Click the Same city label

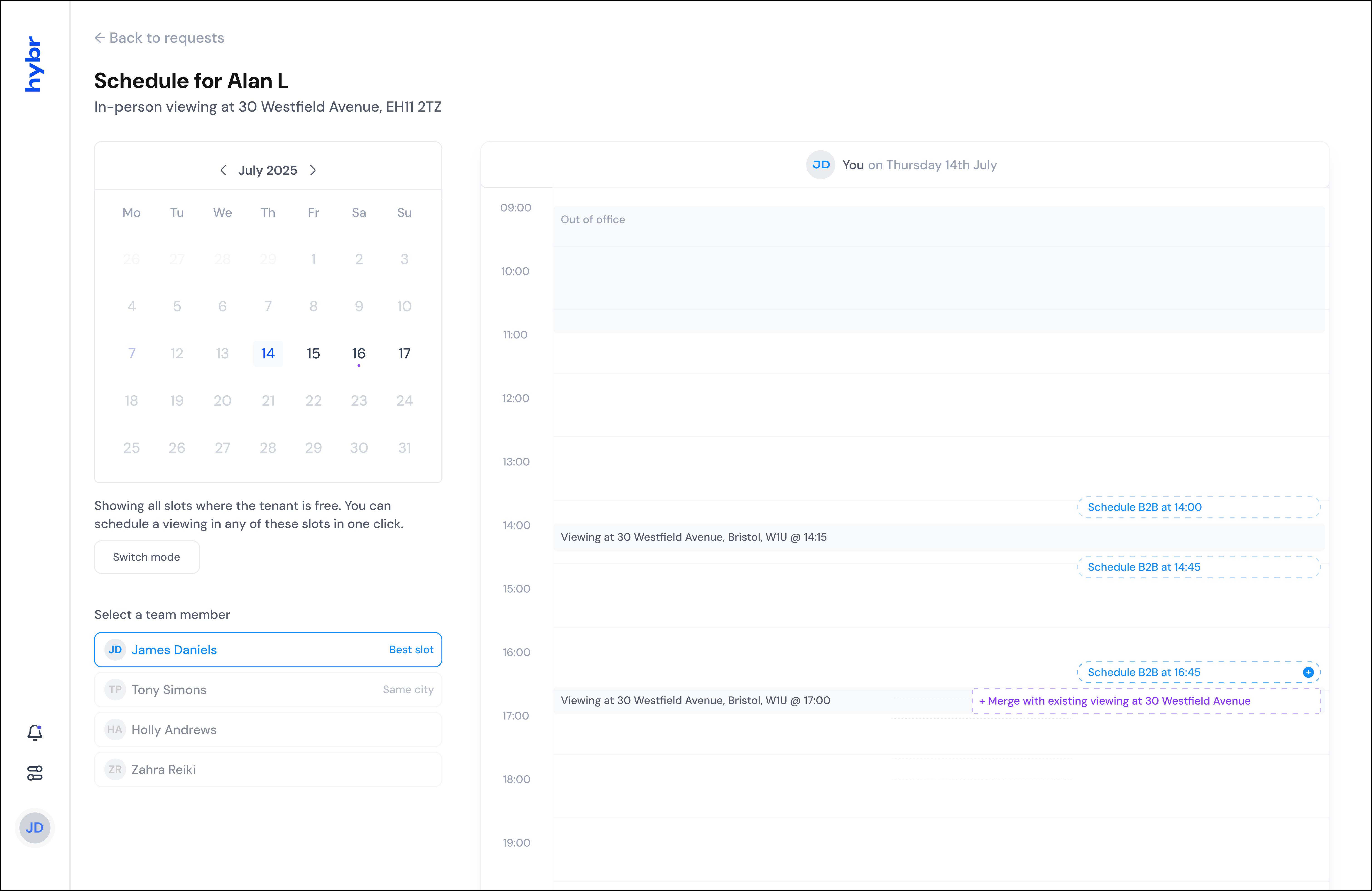pyautogui.click(x=408, y=689)
